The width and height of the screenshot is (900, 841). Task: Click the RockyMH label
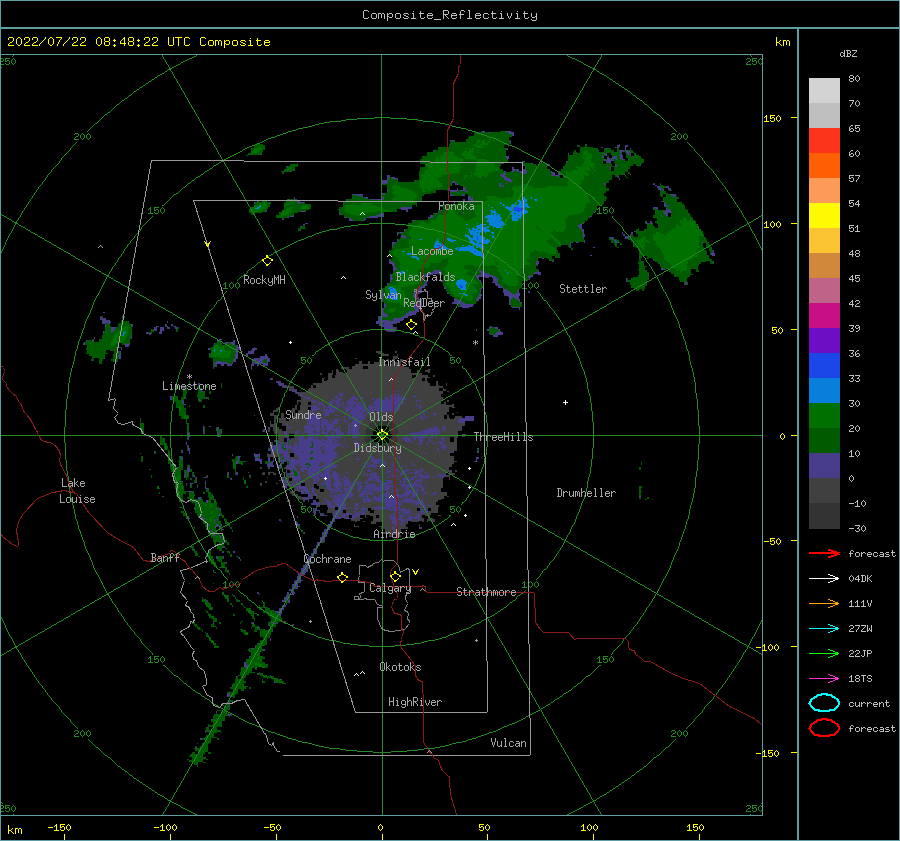264,280
